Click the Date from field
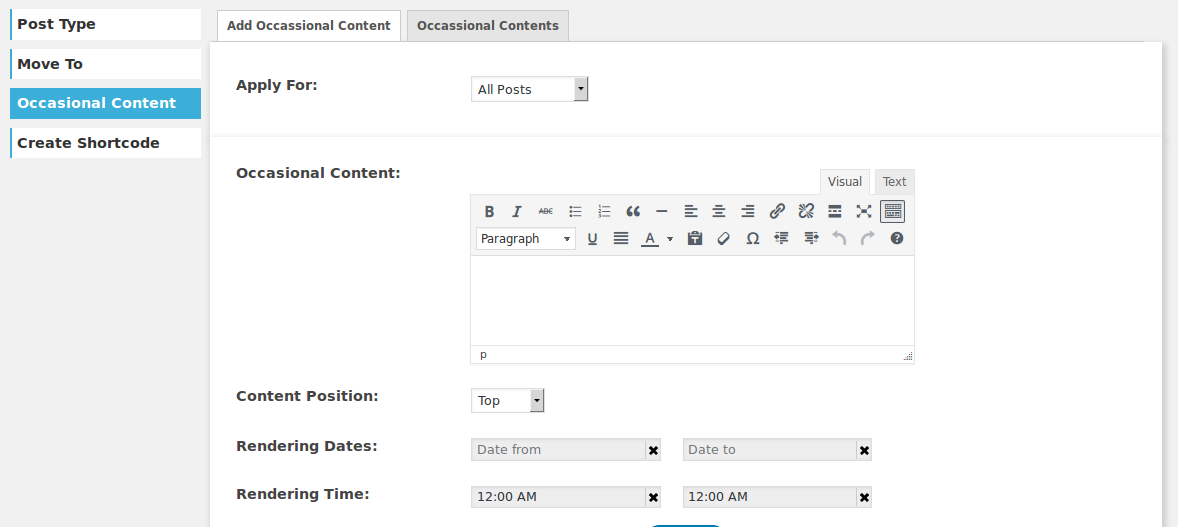The height and width of the screenshot is (527, 1178). [558, 450]
